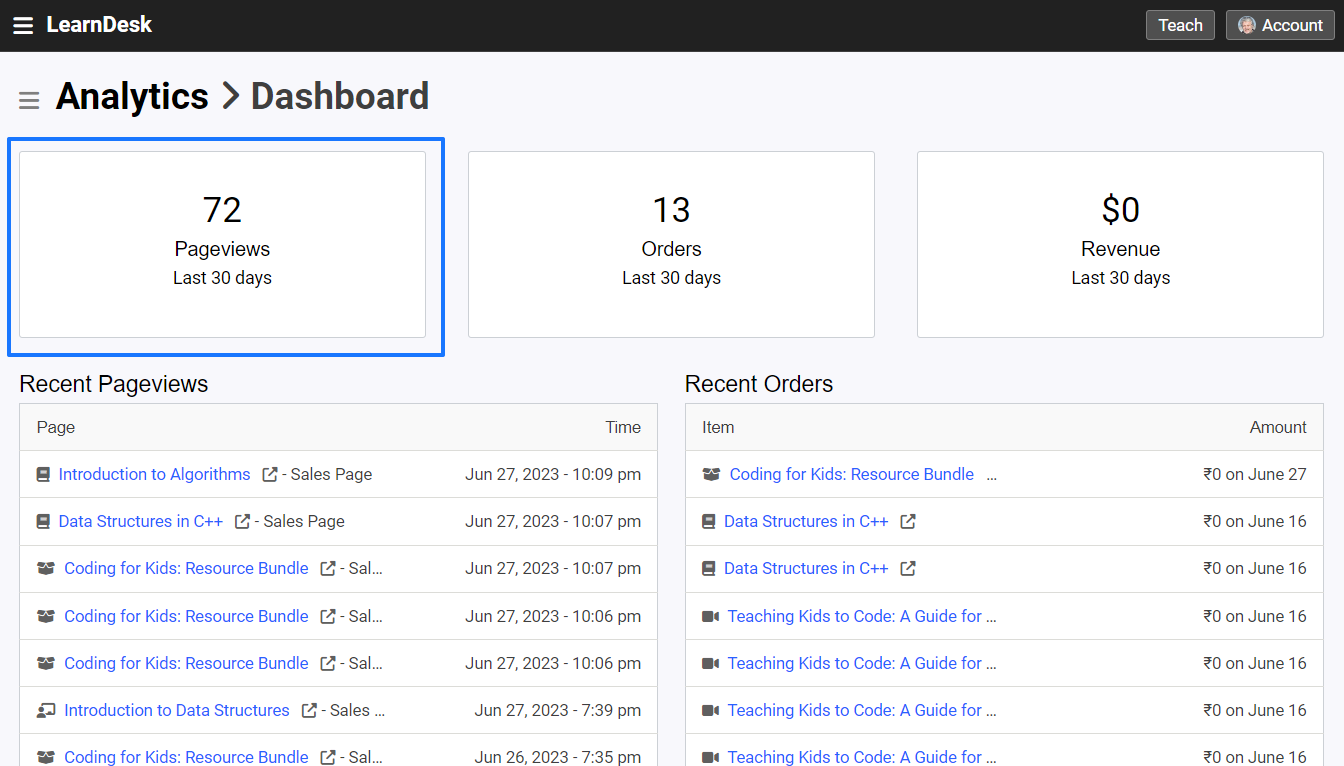Click the book icon beside the Introduction to Algorithms pageview

[x=43, y=474]
